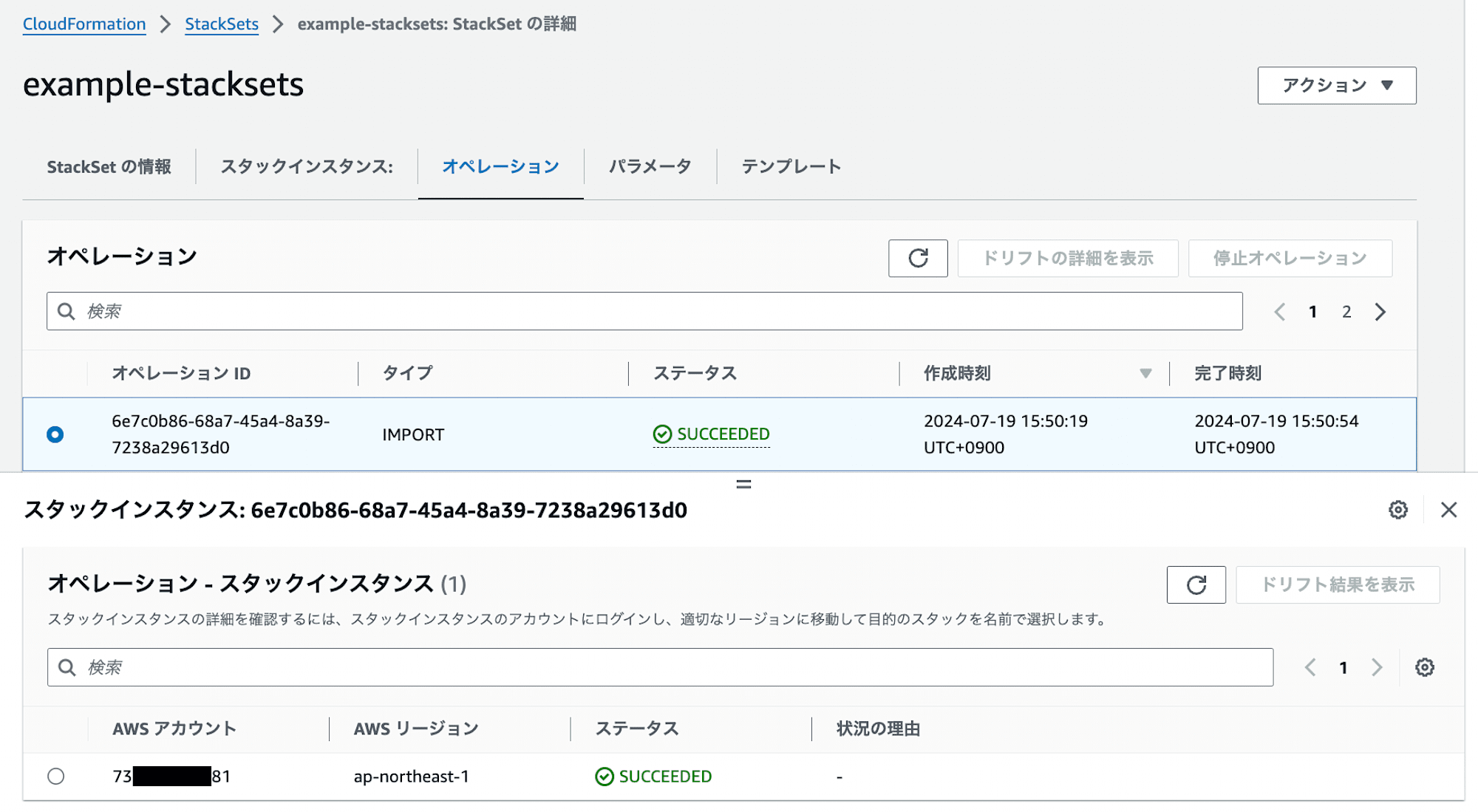This screenshot has height=812, width=1478.
Task: Click the IMPORT type cell
Action: (x=413, y=434)
